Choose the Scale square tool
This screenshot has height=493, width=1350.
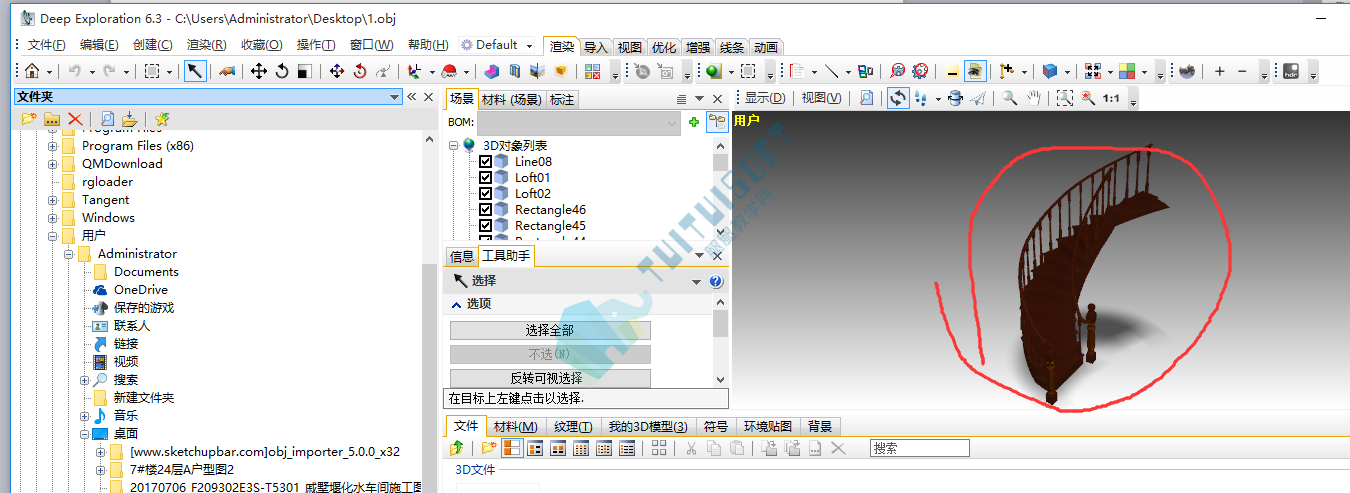304,71
